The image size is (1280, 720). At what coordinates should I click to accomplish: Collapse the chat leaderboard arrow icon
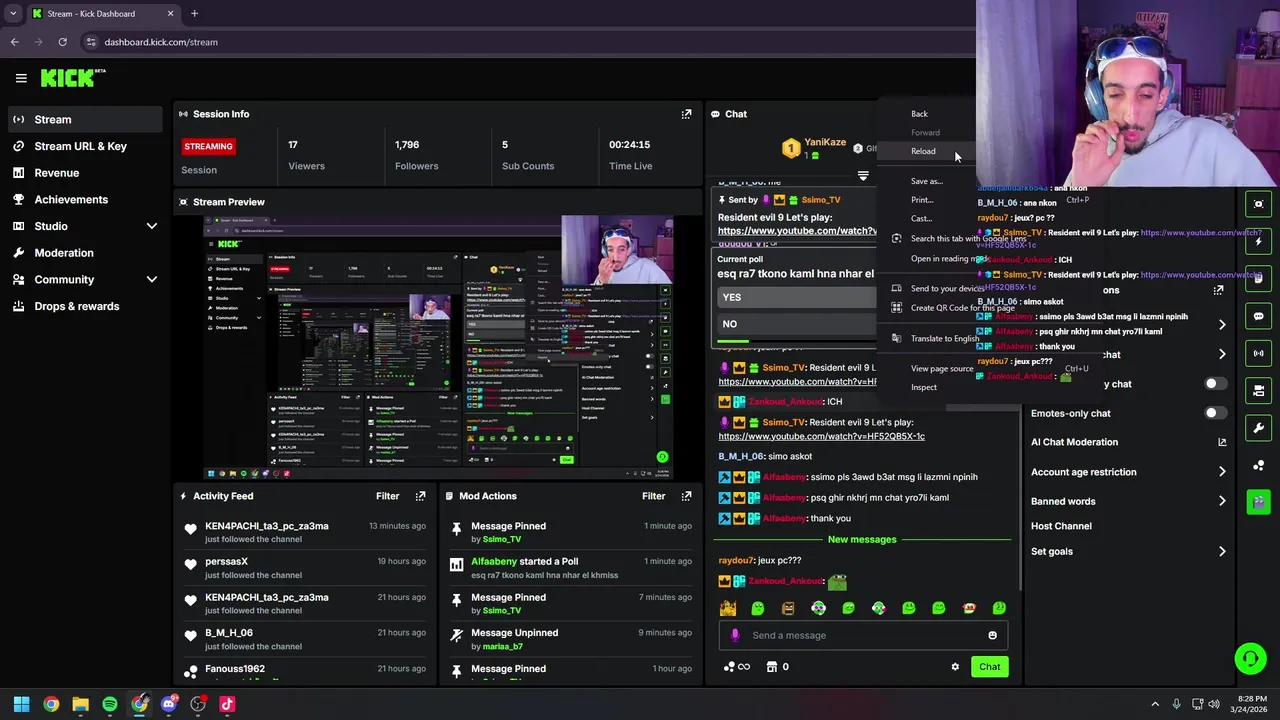[863, 176]
